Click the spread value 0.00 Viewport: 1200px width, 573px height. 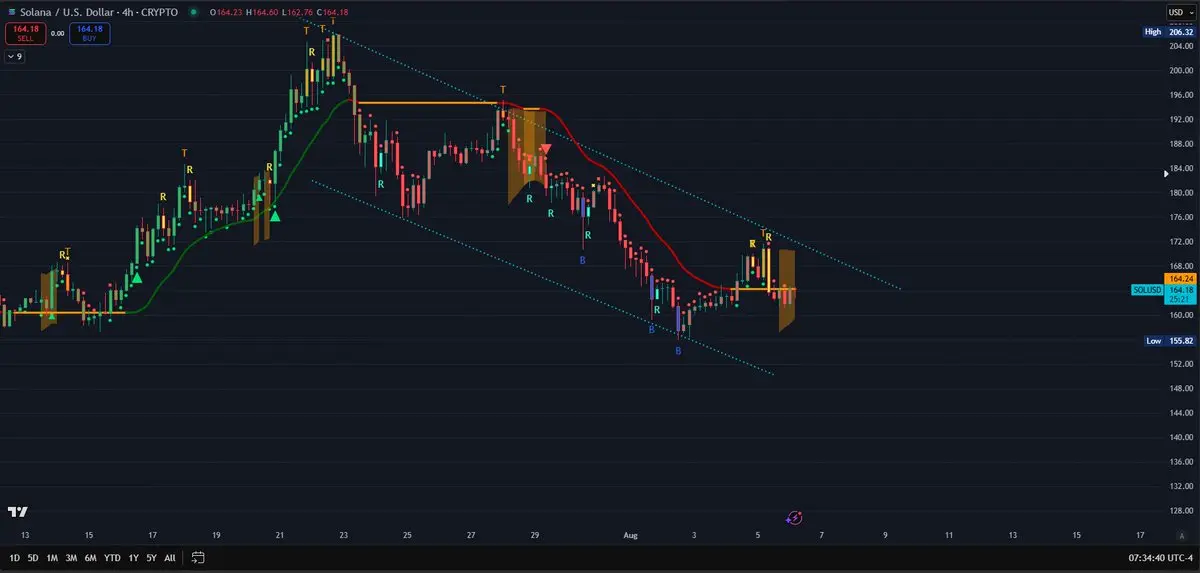tap(57, 33)
